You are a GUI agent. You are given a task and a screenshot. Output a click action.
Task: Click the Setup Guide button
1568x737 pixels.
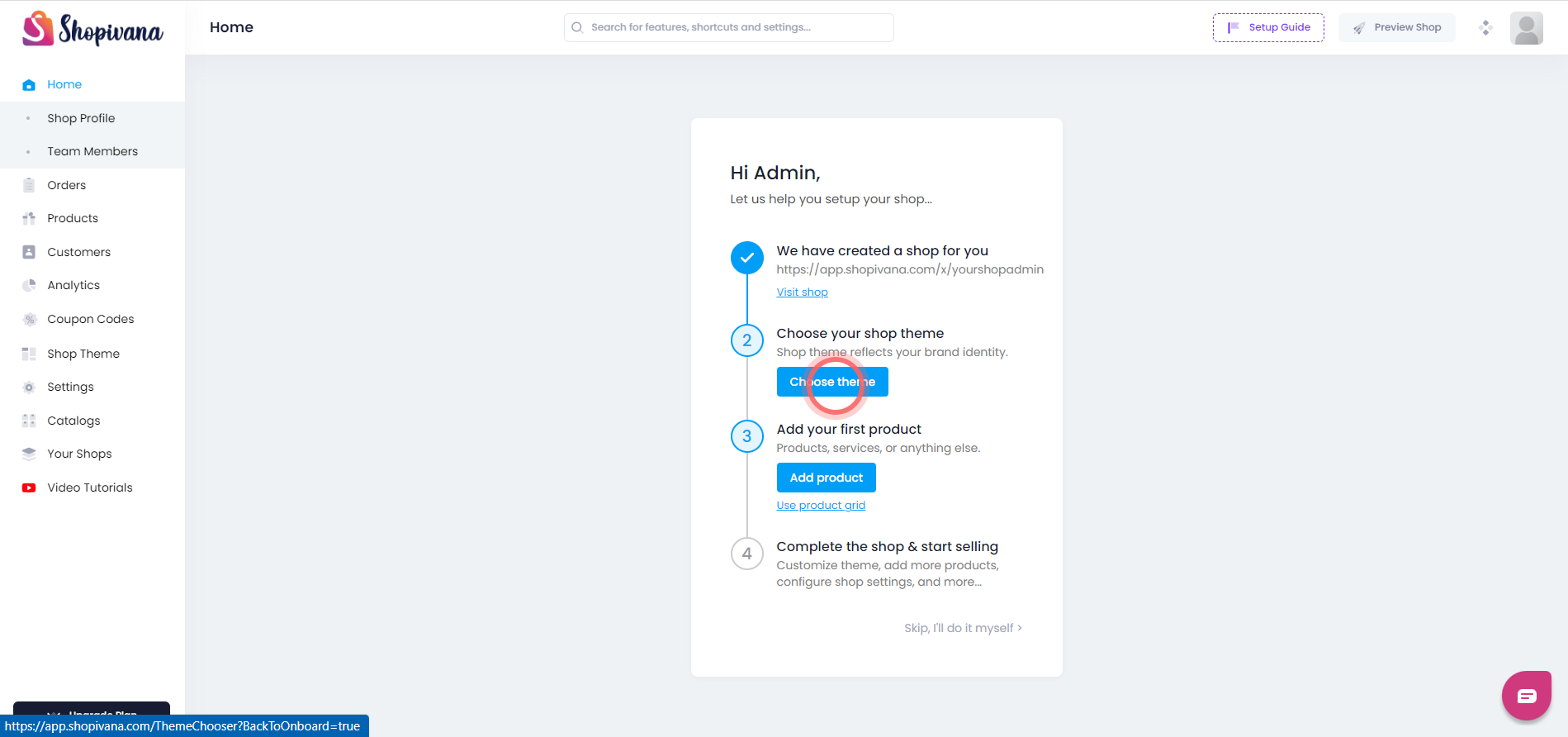[1268, 27]
